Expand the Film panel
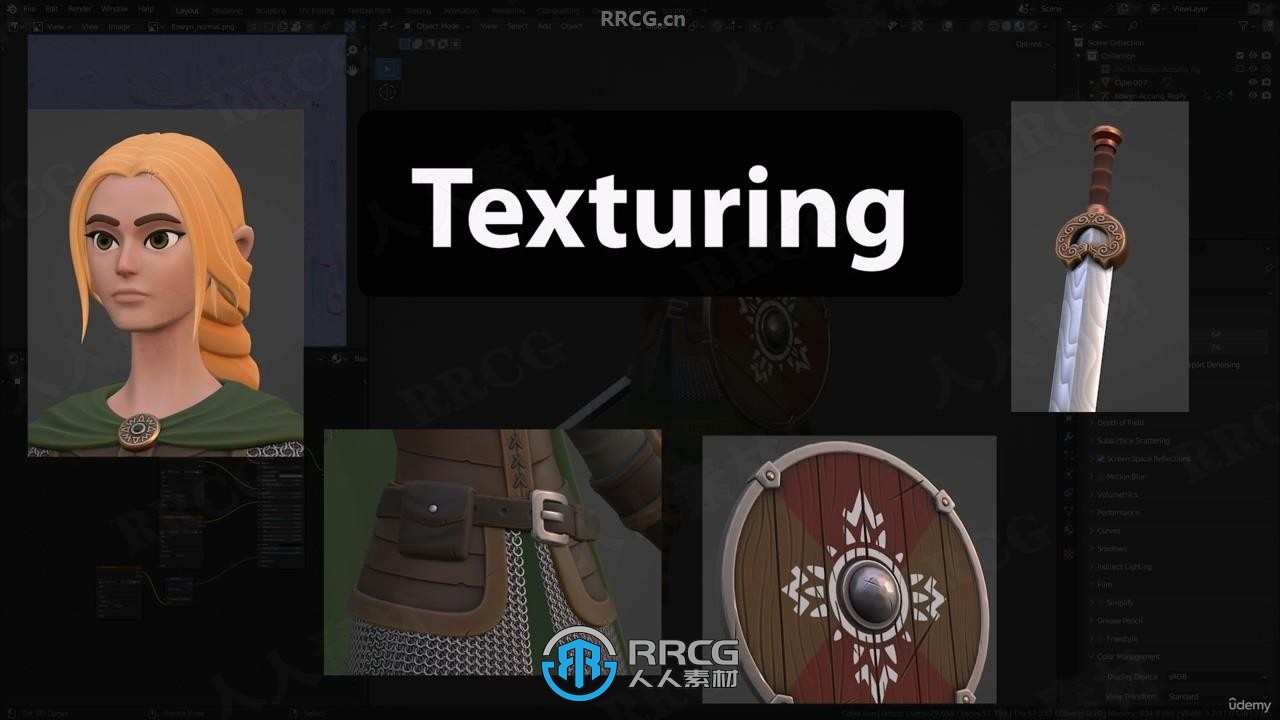The width and height of the screenshot is (1280, 720). pyautogui.click(x=1104, y=585)
